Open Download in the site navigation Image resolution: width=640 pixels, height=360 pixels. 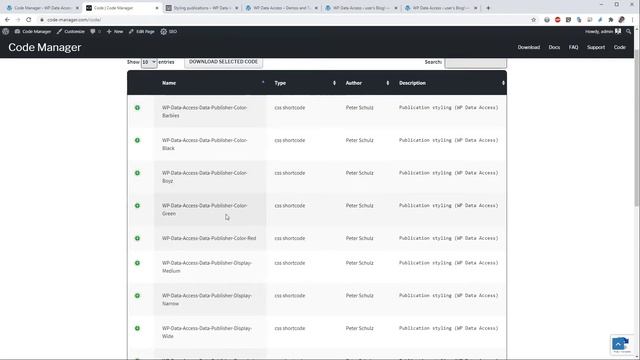pyautogui.click(x=529, y=47)
